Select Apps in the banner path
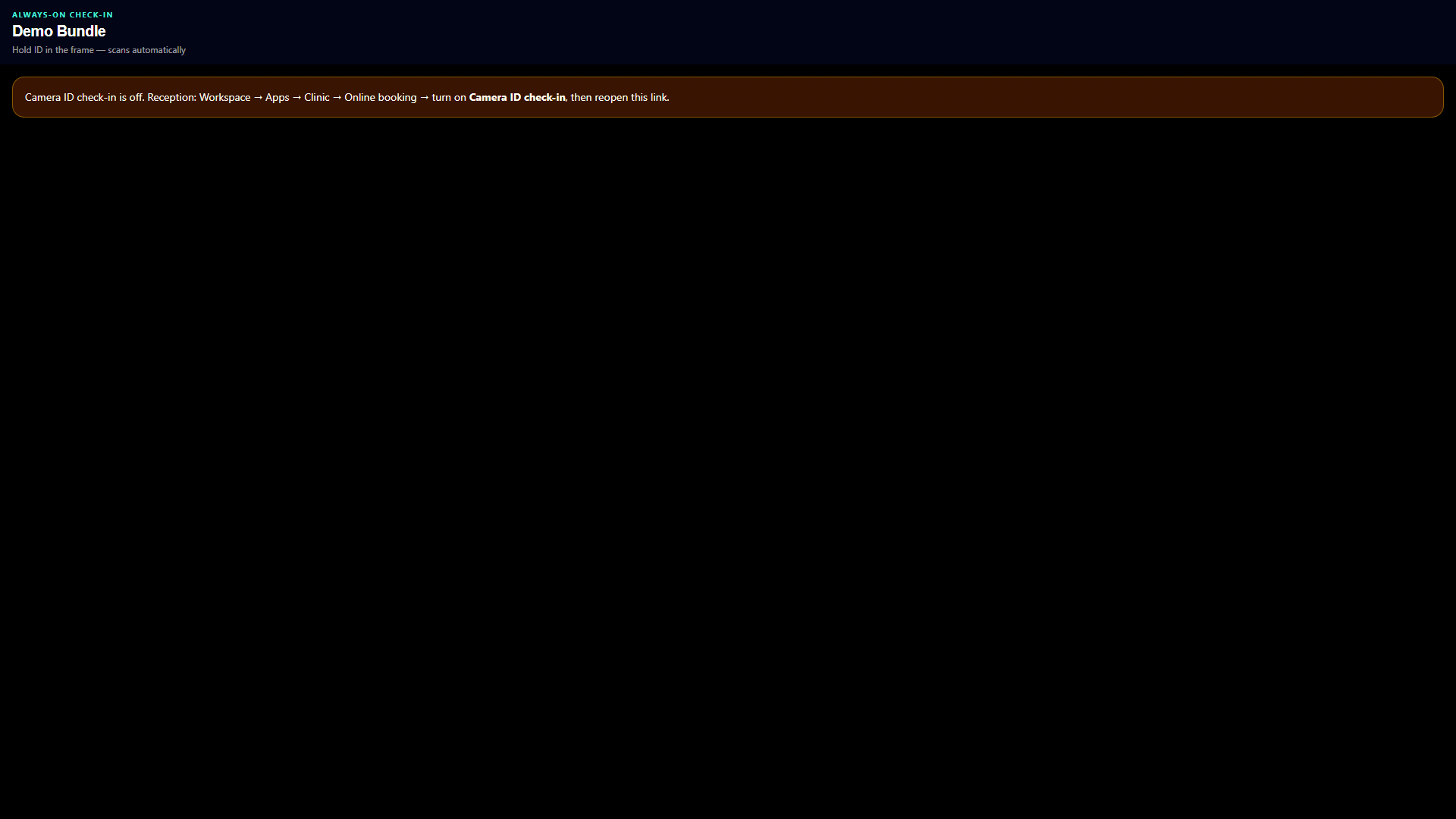Image resolution: width=1456 pixels, height=819 pixels. tap(277, 97)
